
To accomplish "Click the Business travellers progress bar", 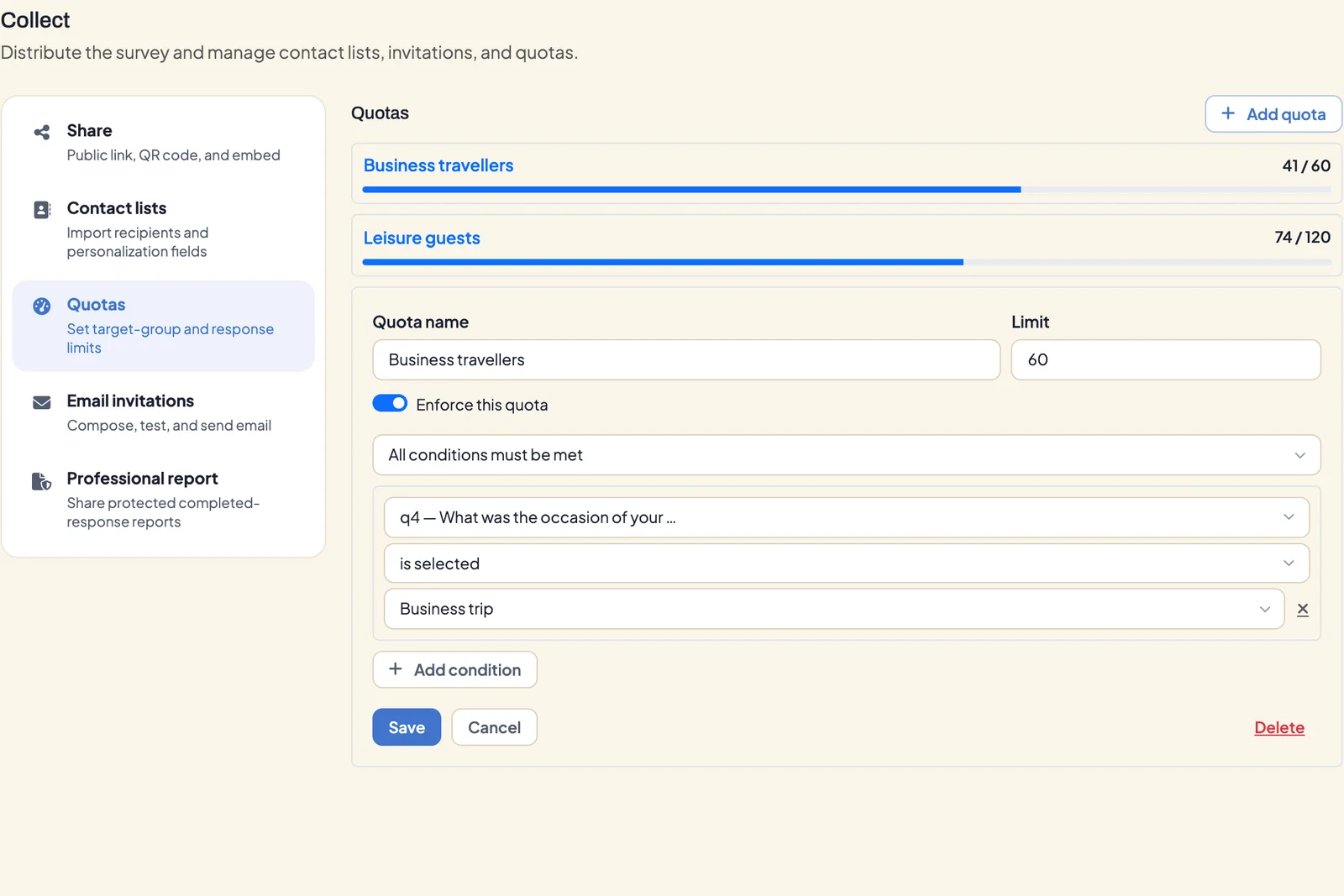I will pyautogui.click(x=847, y=190).
